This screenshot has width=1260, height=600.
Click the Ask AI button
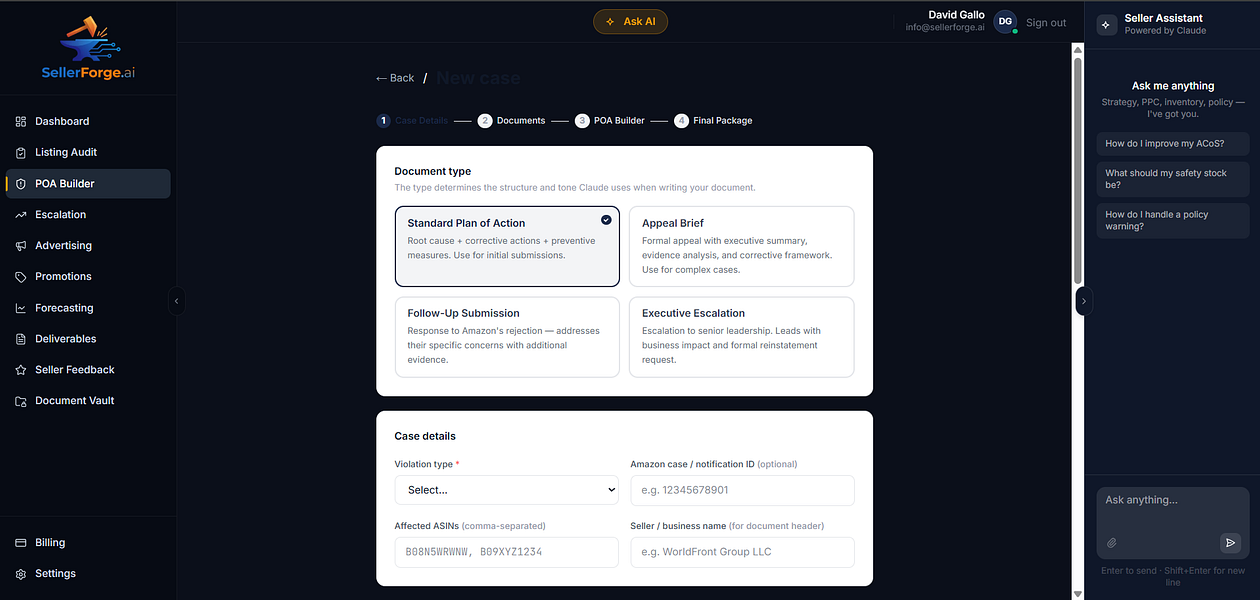[x=630, y=21]
